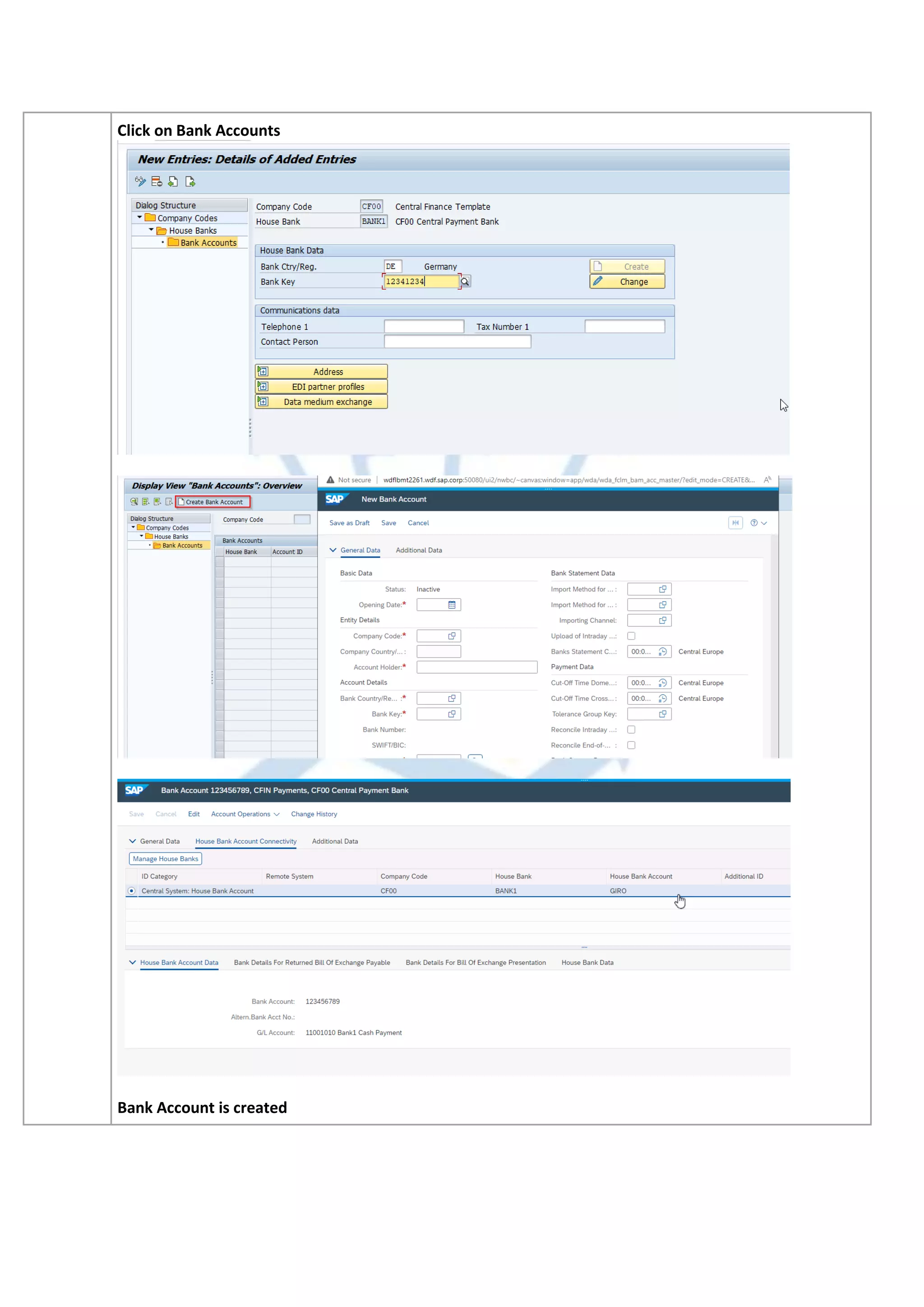Click the delete entry toolbar icon
The height and width of the screenshot is (1307, 924).
157,181
